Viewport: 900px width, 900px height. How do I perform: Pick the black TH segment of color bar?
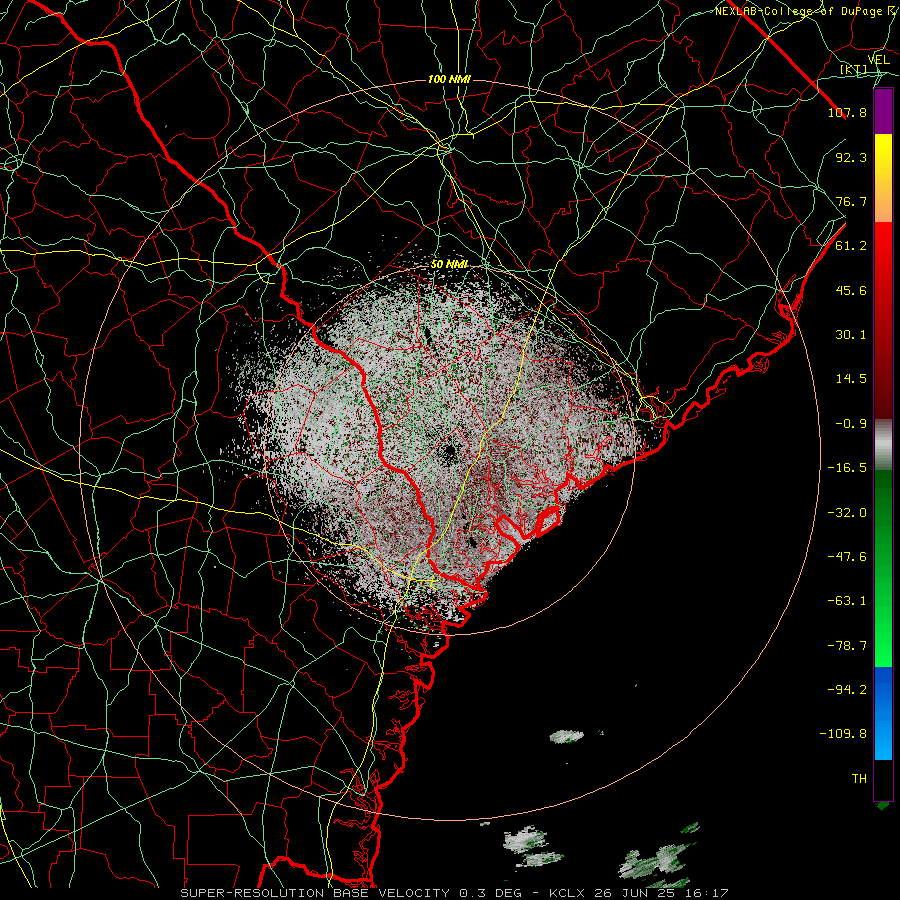click(x=883, y=779)
